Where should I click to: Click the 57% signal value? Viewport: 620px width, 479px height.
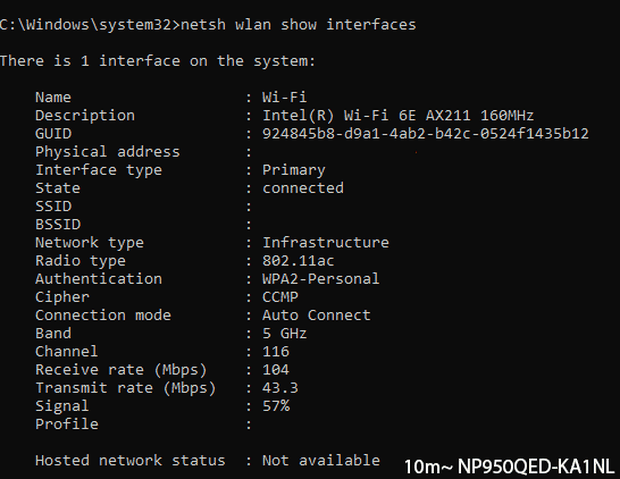tap(276, 406)
